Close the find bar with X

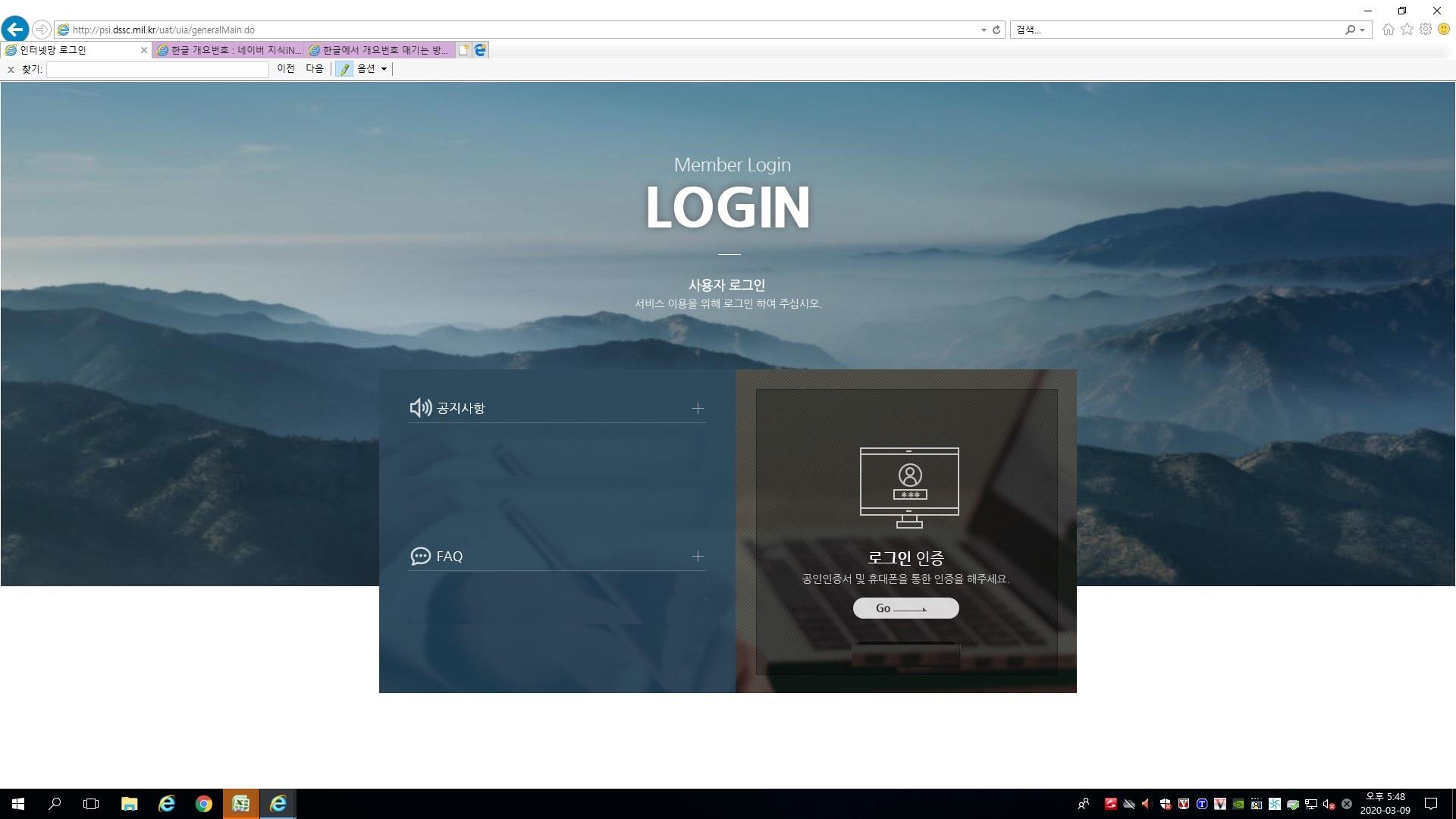(x=11, y=70)
